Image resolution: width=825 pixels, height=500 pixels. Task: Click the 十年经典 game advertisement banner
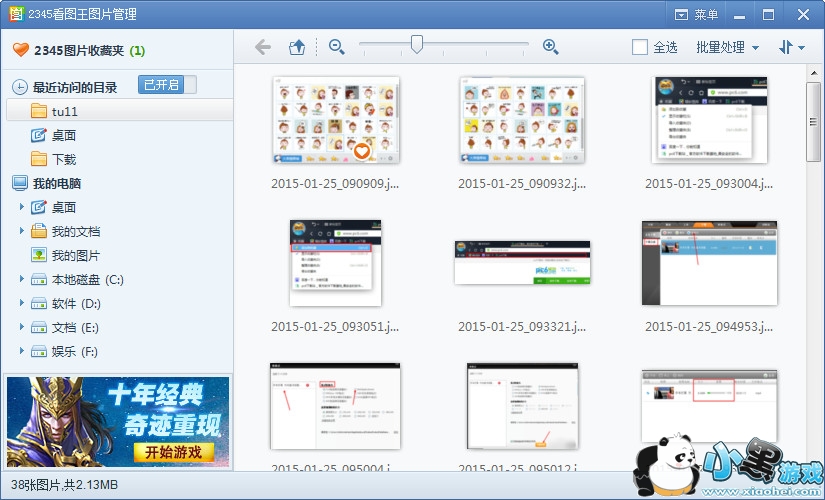tap(118, 422)
